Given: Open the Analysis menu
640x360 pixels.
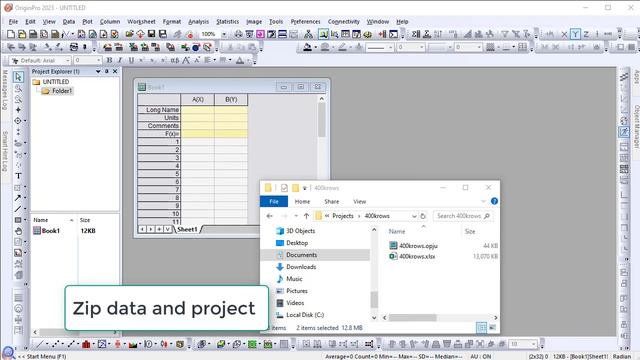Looking at the screenshot, I should 198,22.
